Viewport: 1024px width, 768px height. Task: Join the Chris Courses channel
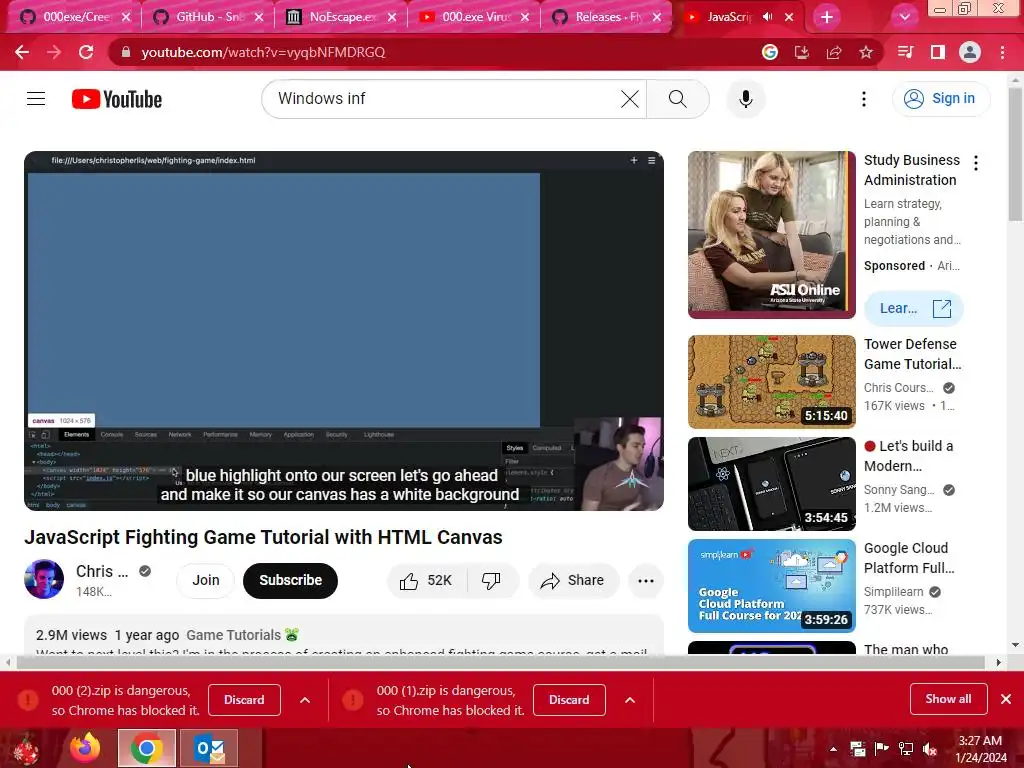pos(206,581)
